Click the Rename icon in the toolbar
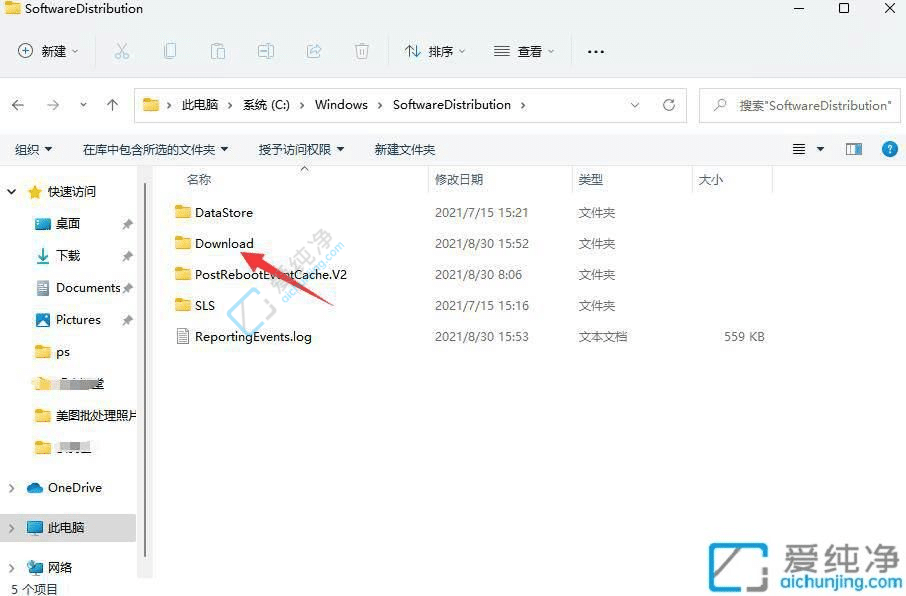Viewport: 906px width, 596px height. pyautogui.click(x=266, y=51)
